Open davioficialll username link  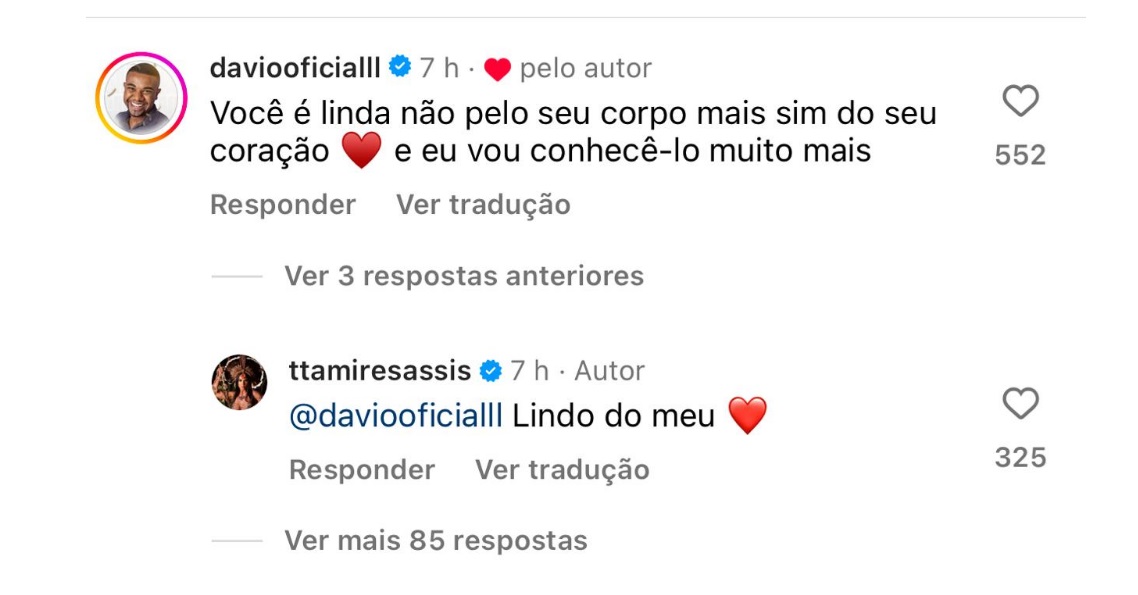(x=295, y=68)
